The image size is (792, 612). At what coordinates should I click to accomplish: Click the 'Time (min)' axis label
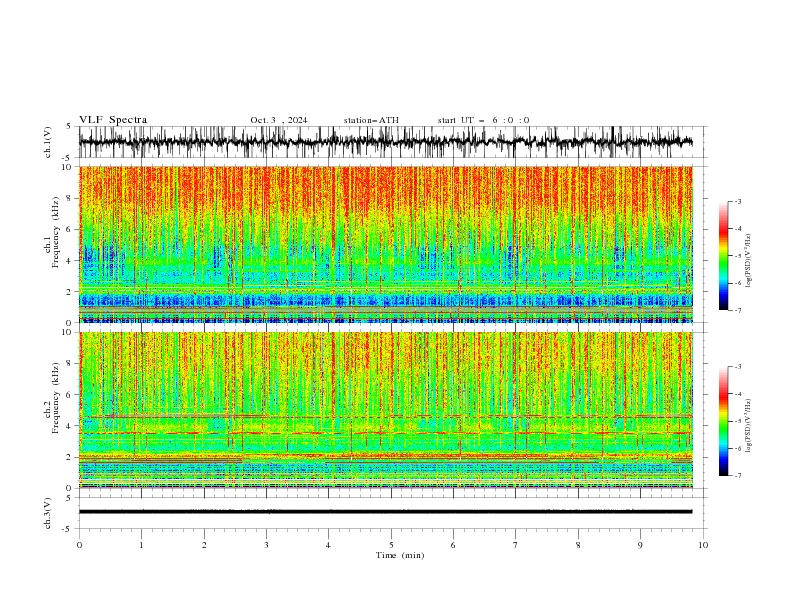(400, 555)
